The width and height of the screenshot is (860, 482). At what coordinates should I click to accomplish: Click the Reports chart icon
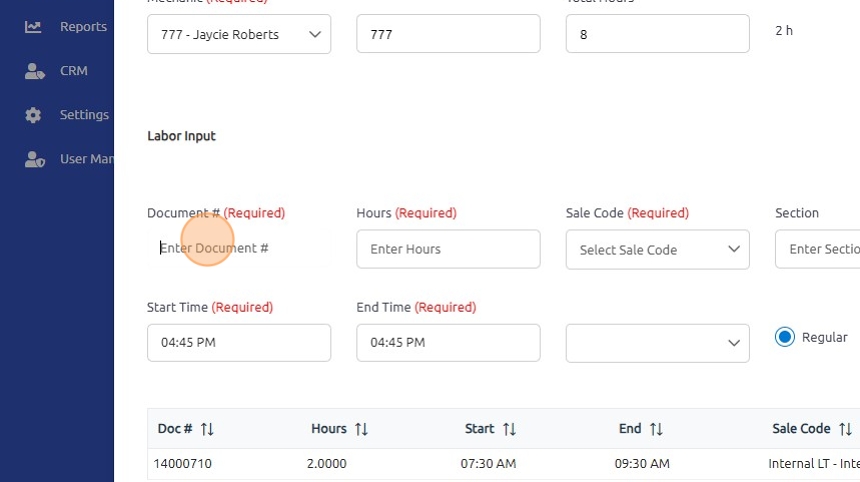pyautogui.click(x=34, y=27)
